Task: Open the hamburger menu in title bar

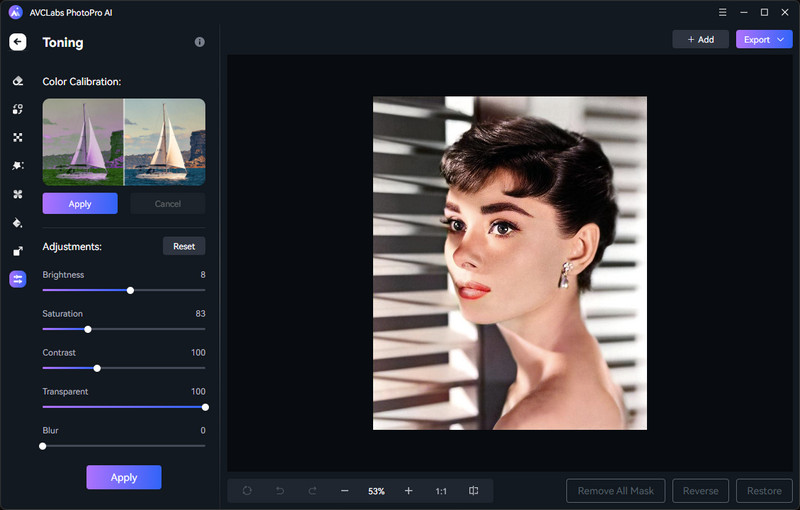Action: [x=722, y=12]
